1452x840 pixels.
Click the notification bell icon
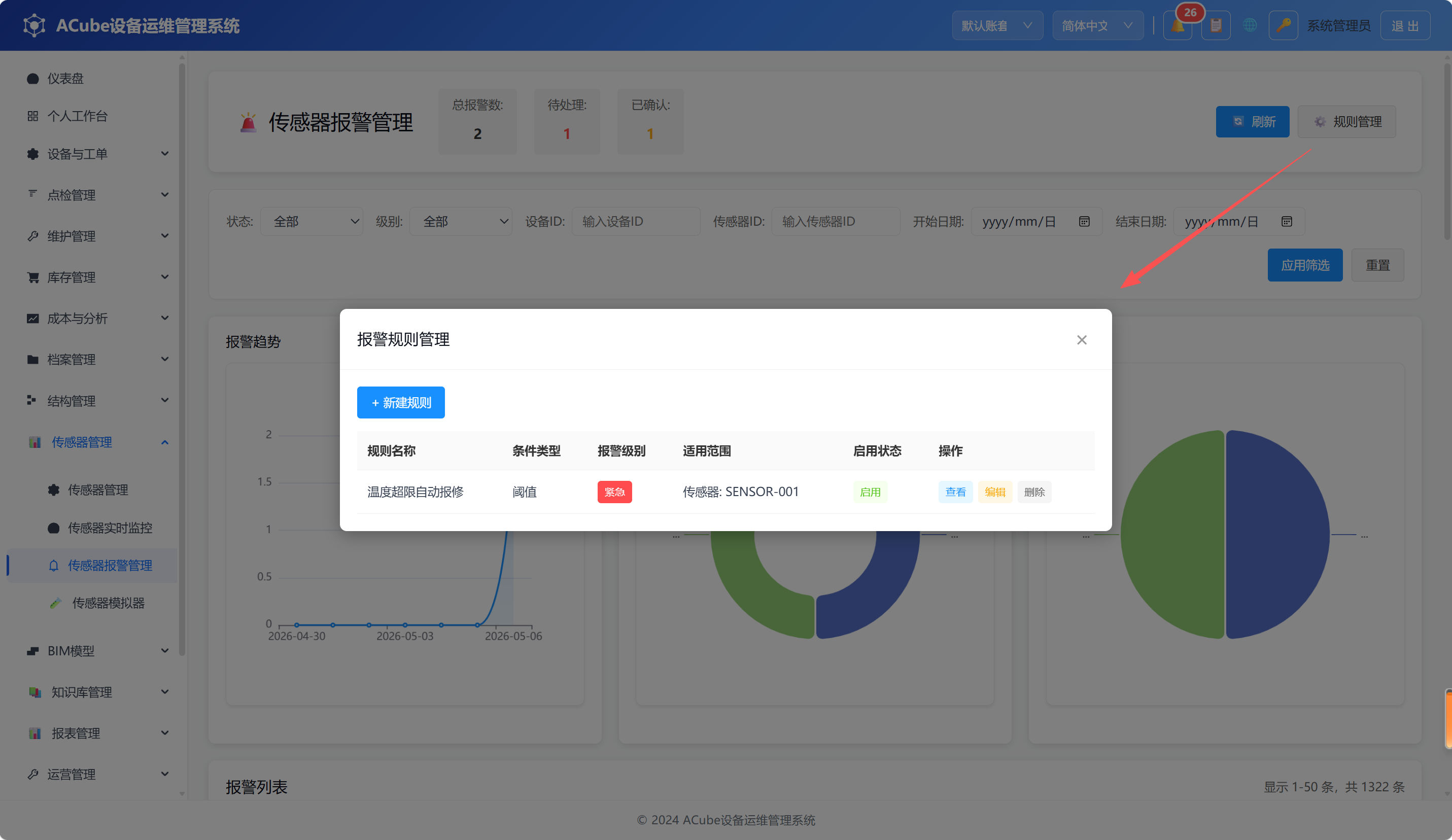tap(1177, 26)
